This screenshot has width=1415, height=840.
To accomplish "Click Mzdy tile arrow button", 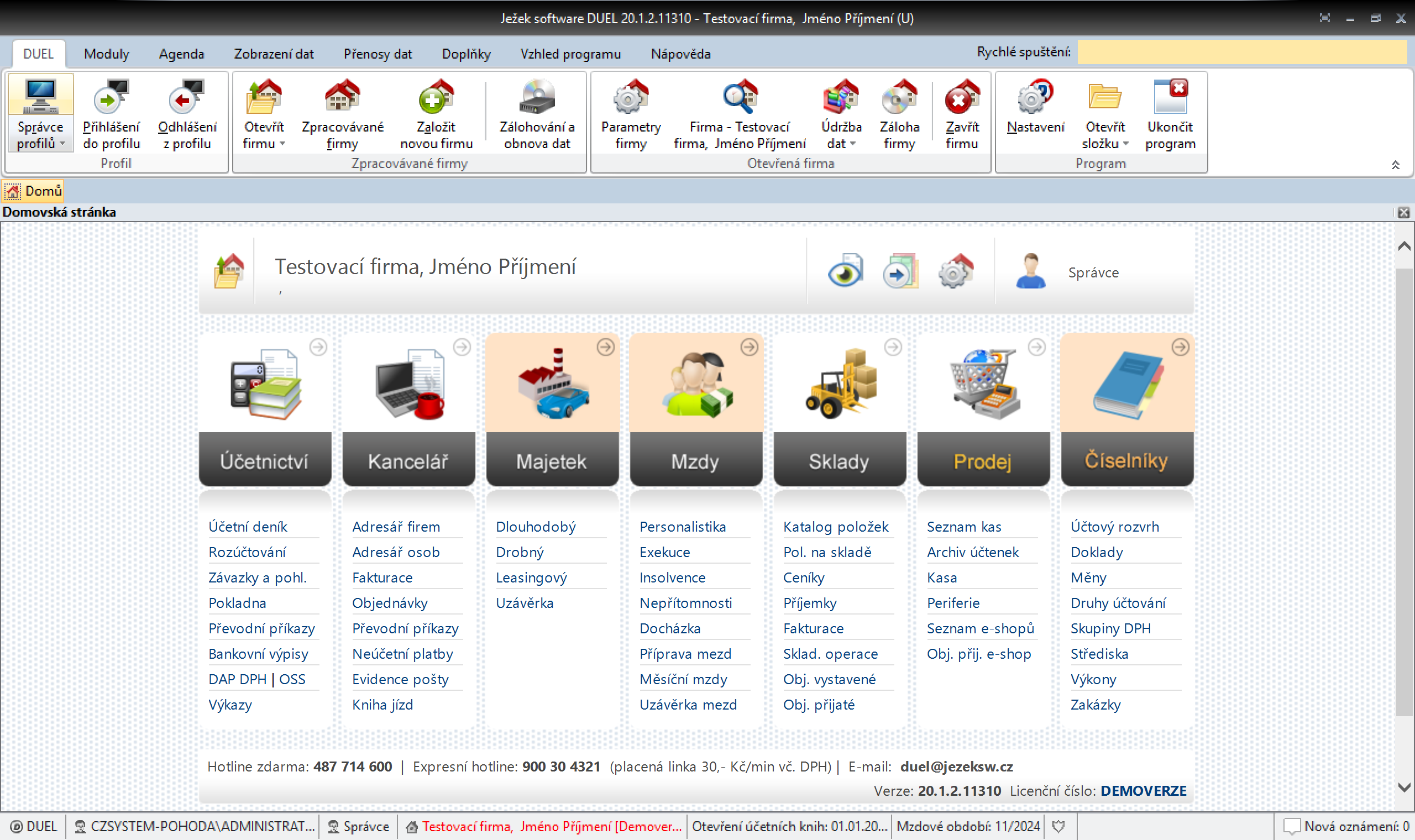I will [x=750, y=347].
